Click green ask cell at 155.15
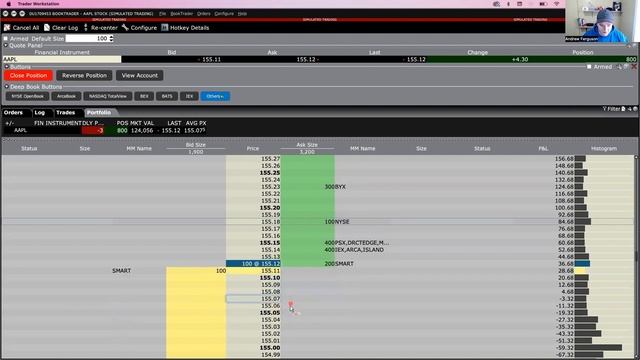640x360 pixels. coord(308,243)
